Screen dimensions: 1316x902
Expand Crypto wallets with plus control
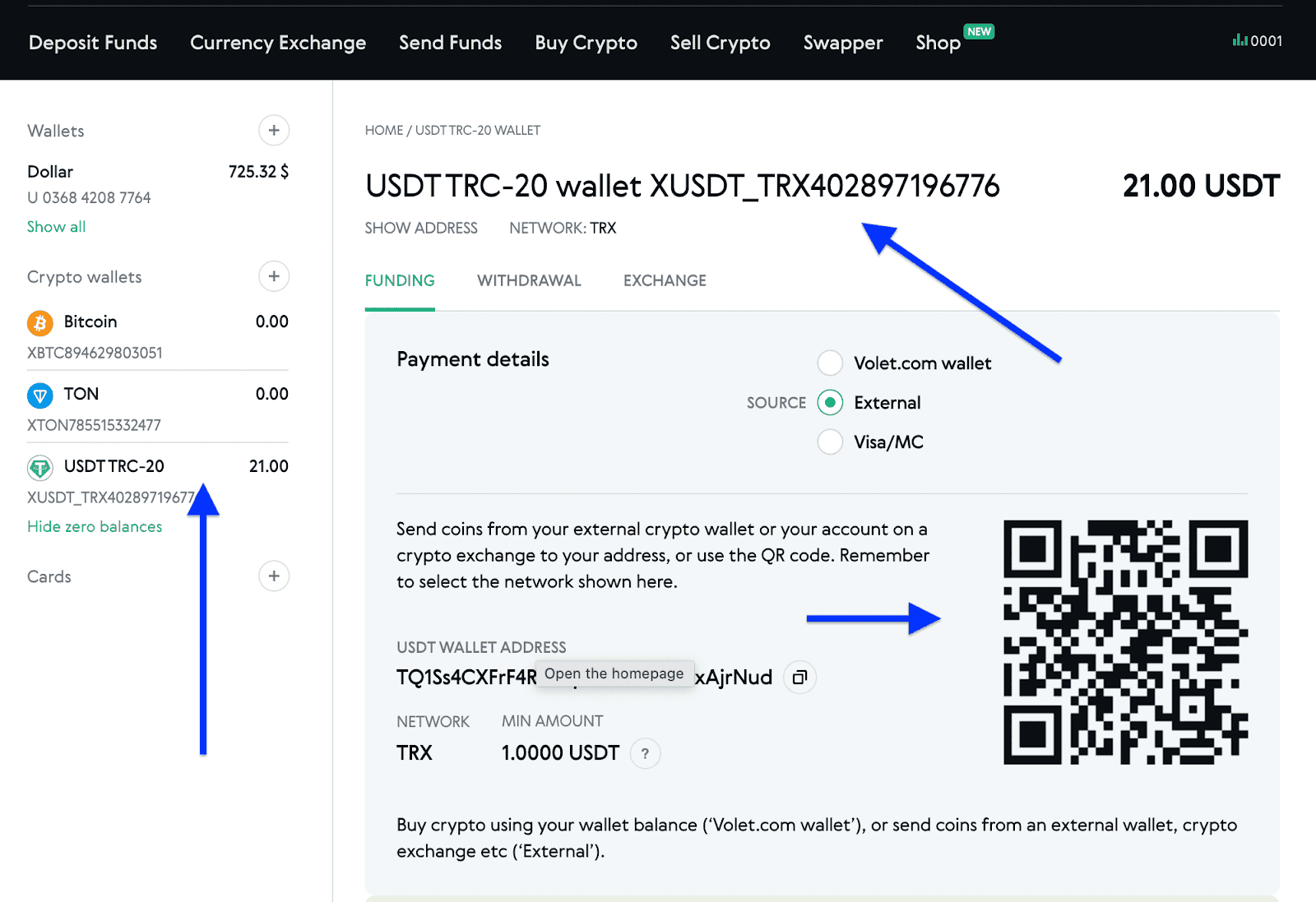[x=274, y=276]
